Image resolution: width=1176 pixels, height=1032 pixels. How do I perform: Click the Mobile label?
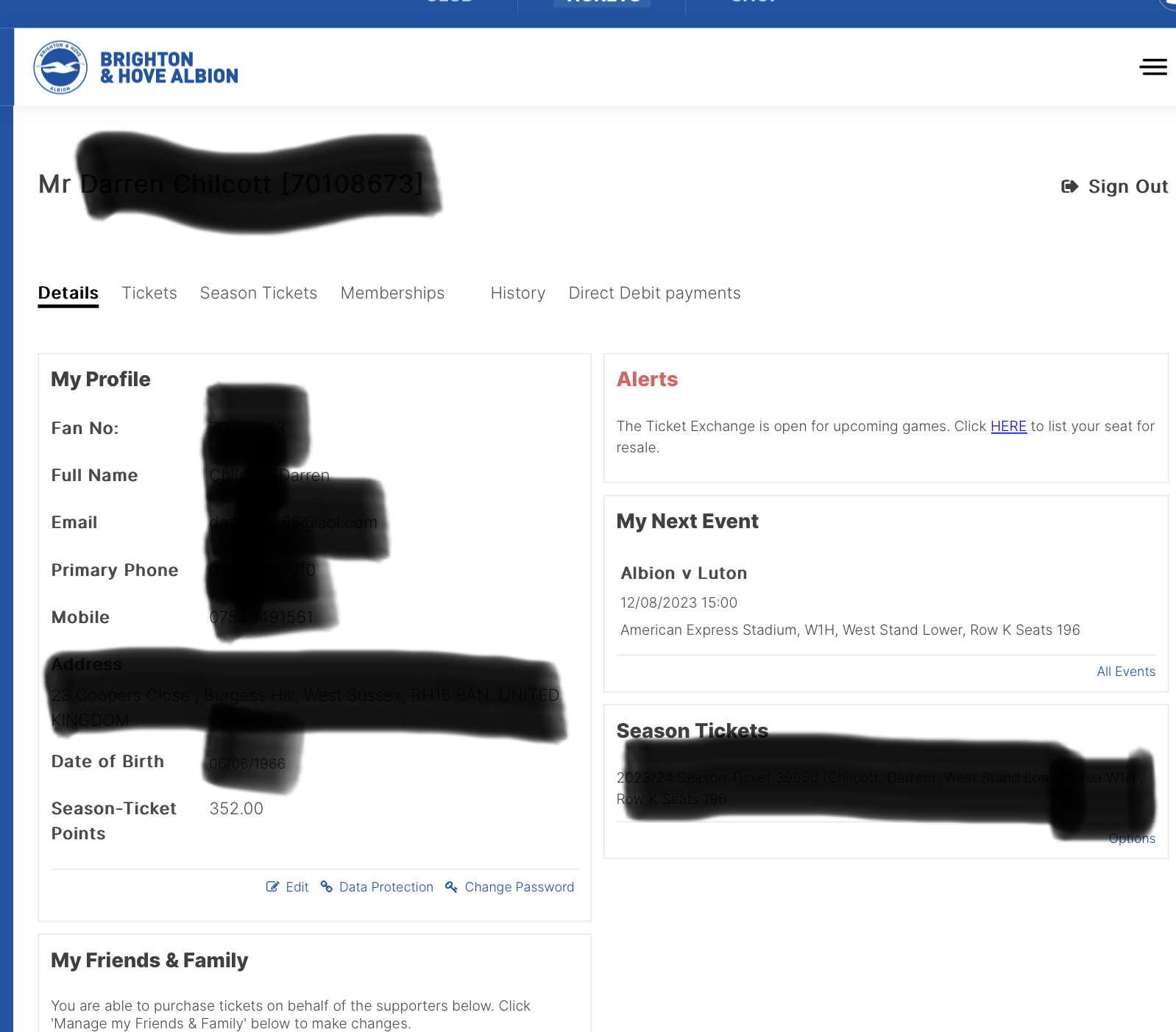(x=80, y=617)
